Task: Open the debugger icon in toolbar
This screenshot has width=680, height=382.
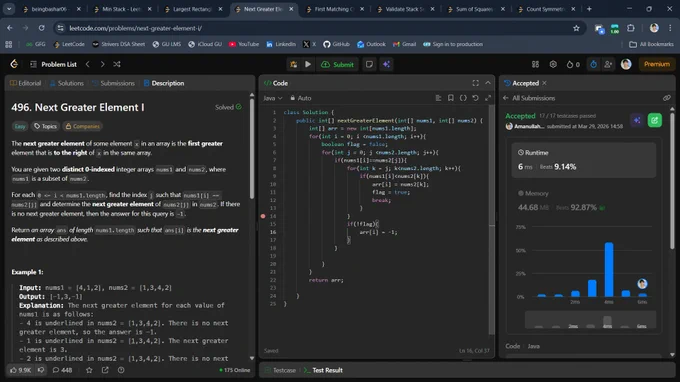Action: coord(294,64)
